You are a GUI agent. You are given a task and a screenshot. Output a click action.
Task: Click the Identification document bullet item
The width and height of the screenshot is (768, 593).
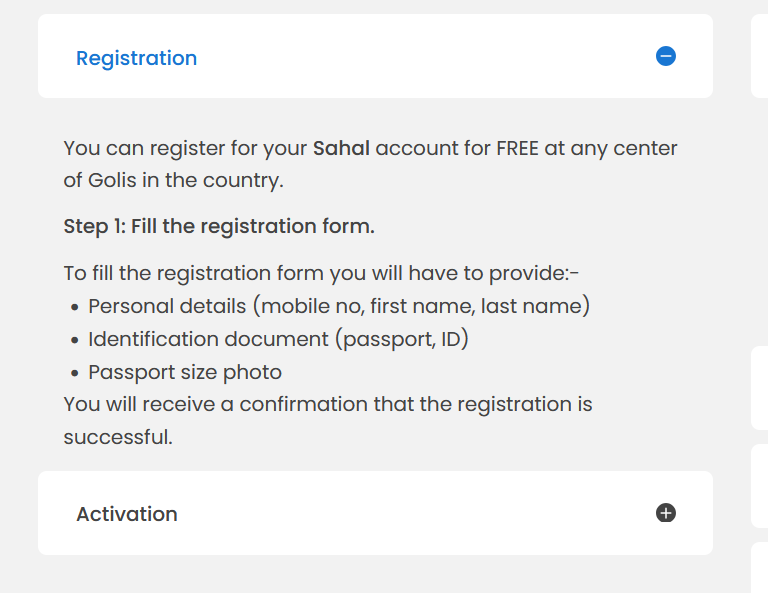278,339
